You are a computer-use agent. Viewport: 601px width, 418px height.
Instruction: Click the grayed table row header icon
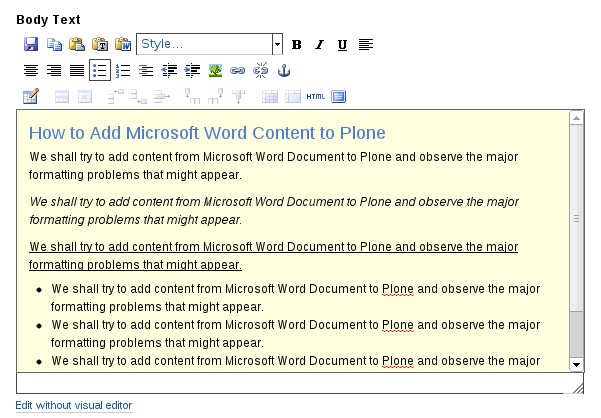pyautogui.click(x=62, y=97)
